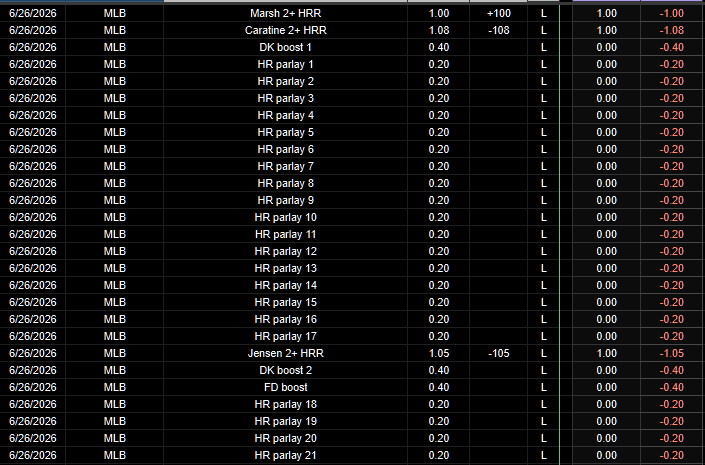Click the 'HR parlay 10' cell

pyautogui.click(x=286, y=218)
